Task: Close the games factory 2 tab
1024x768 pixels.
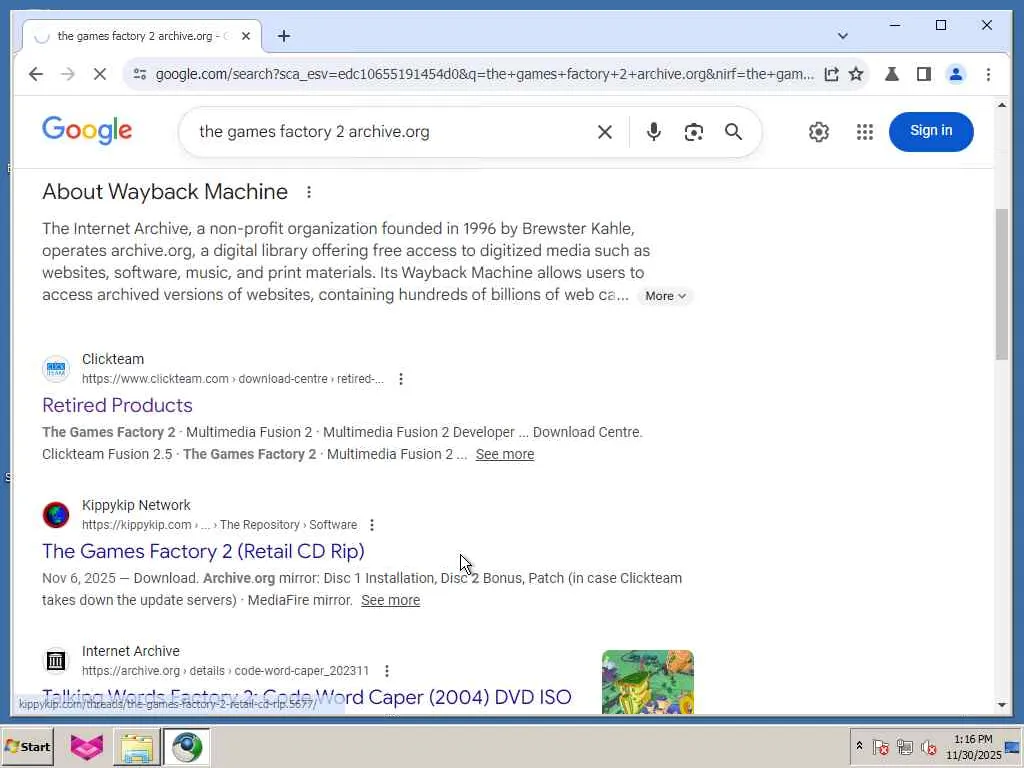Action: [246, 36]
